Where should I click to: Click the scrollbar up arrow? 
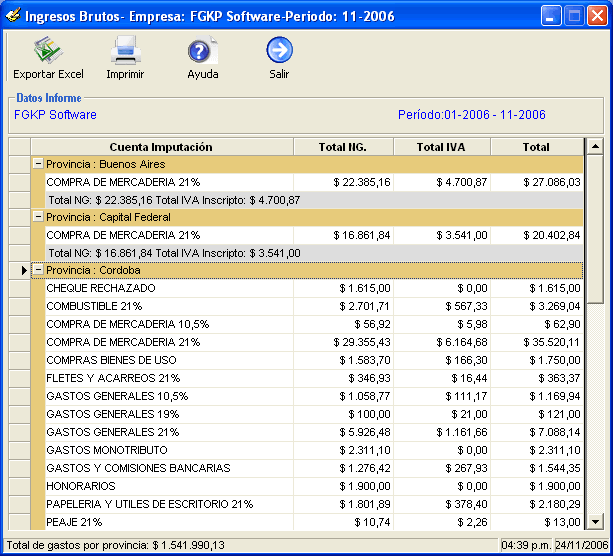coord(595,147)
